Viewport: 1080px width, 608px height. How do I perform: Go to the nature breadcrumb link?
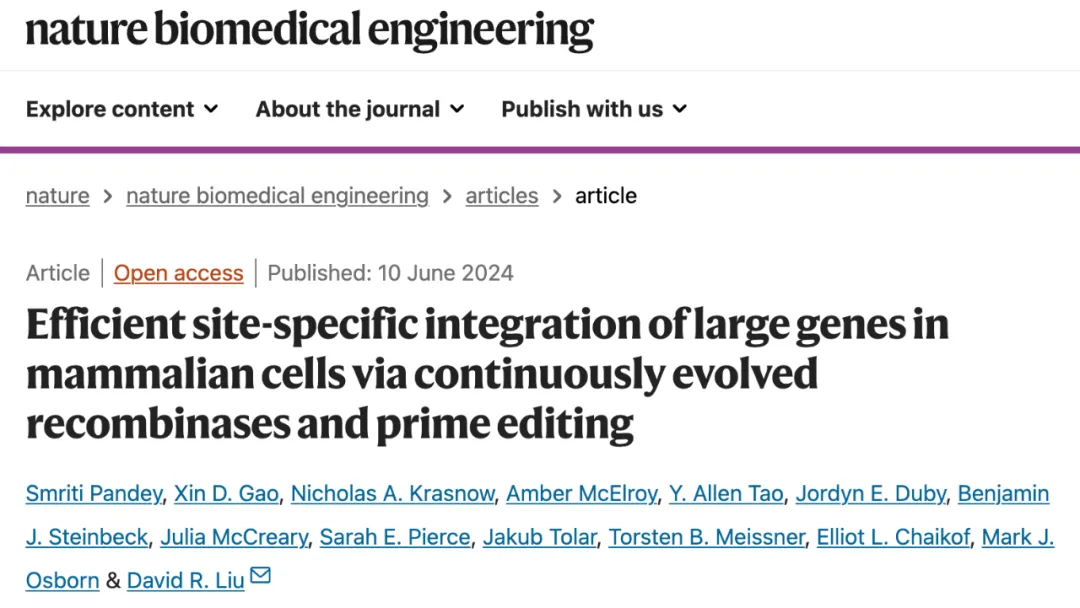tap(57, 196)
